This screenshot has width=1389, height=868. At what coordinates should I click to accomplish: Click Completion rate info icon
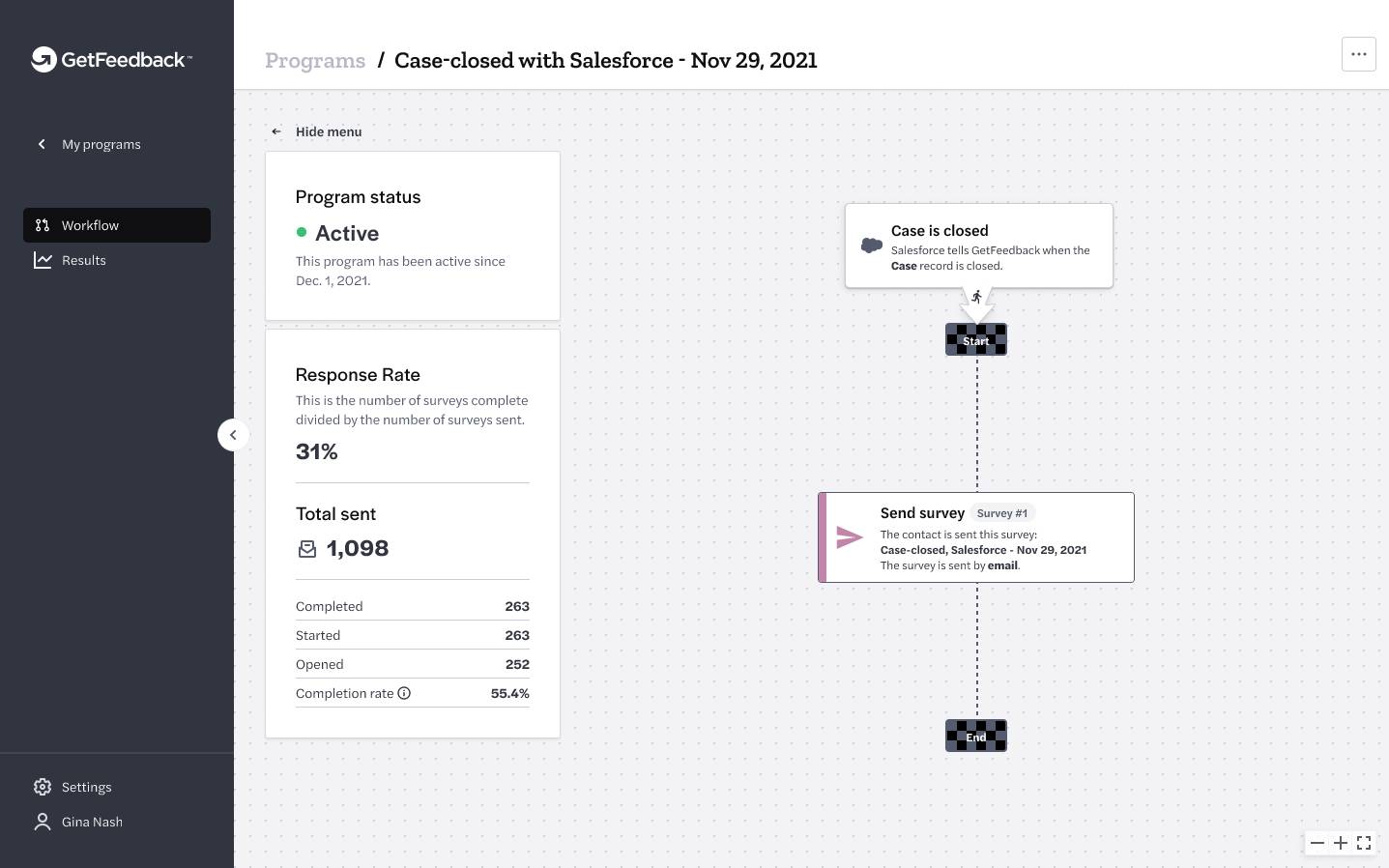pos(404,693)
